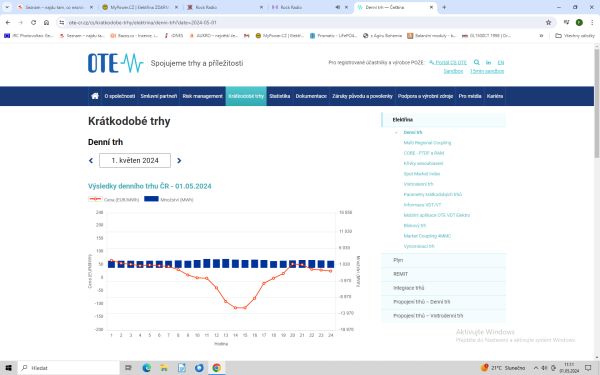The height and width of the screenshot is (375, 600).
Task: Mute the Rock Radio tab speaker icon
Action: tap(338, 7)
